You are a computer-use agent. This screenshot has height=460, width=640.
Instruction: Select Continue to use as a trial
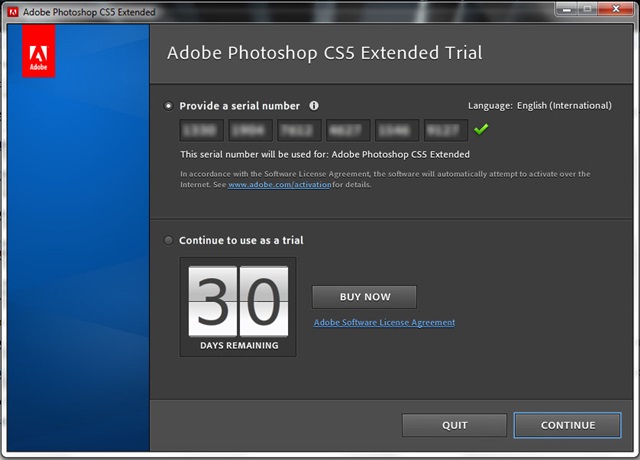pos(168,240)
